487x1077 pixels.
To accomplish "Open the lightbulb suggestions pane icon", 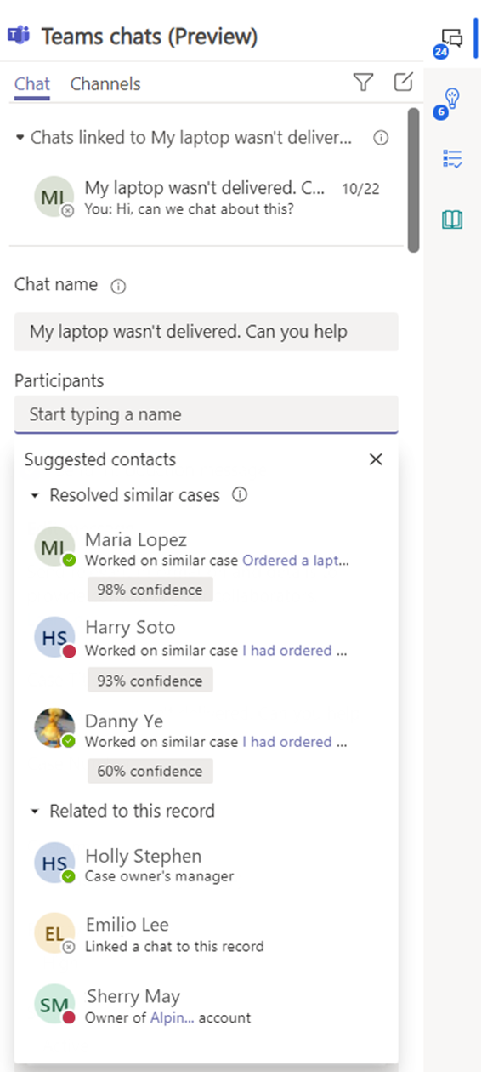I will (452, 100).
